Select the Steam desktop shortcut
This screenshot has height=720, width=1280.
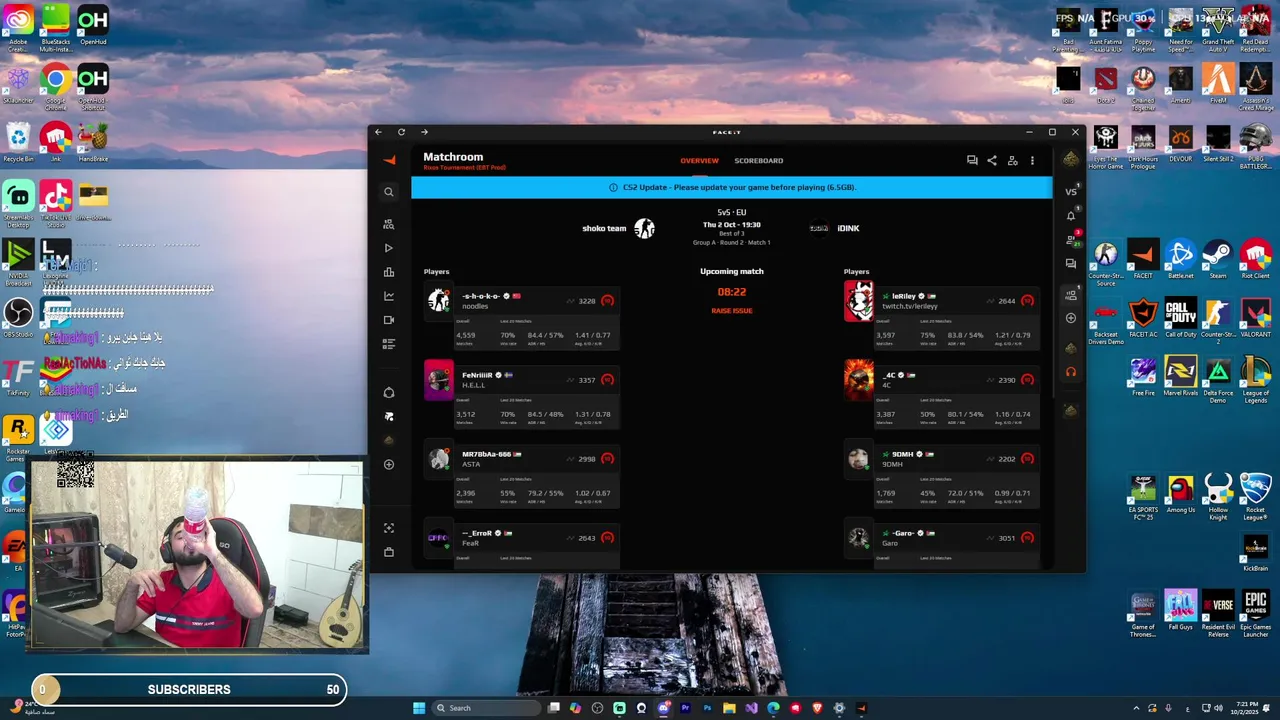click(x=1217, y=260)
